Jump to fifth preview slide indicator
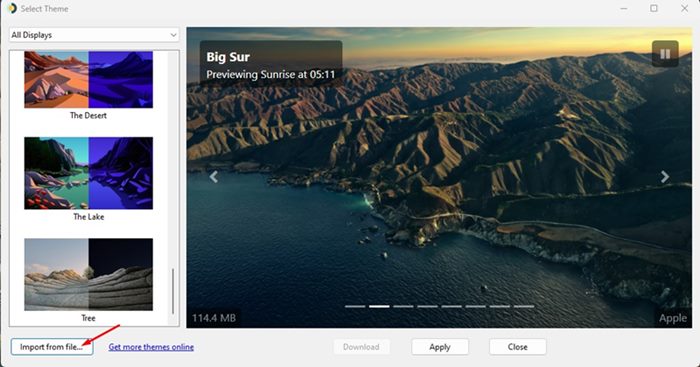This screenshot has width=700, height=367. pos(451,306)
